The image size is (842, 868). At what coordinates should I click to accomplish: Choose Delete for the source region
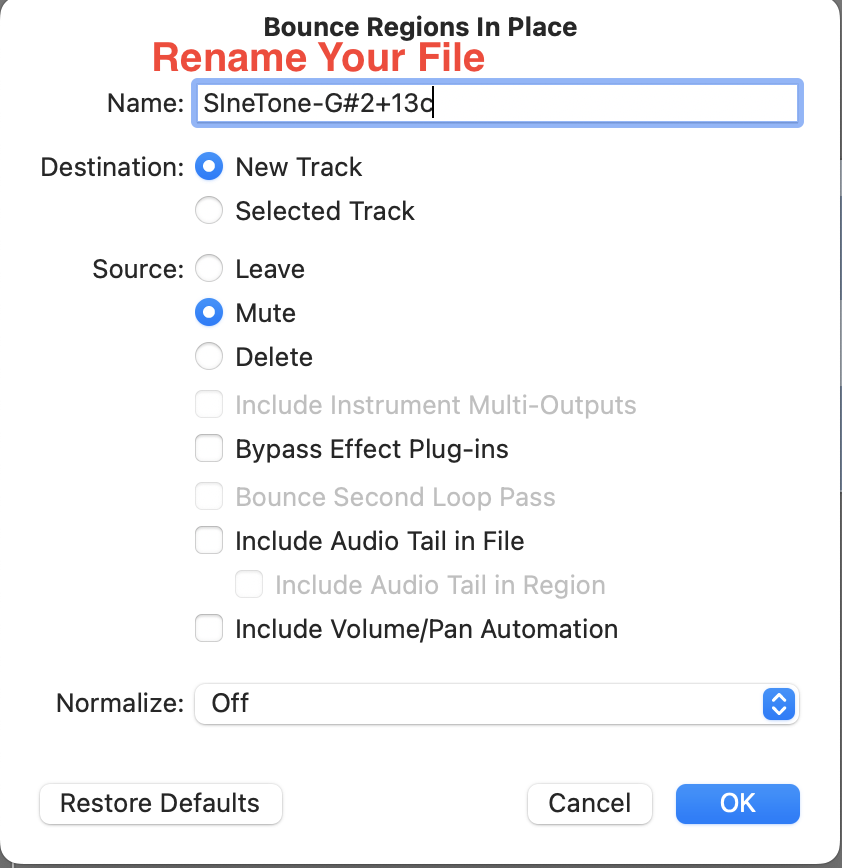pos(209,357)
